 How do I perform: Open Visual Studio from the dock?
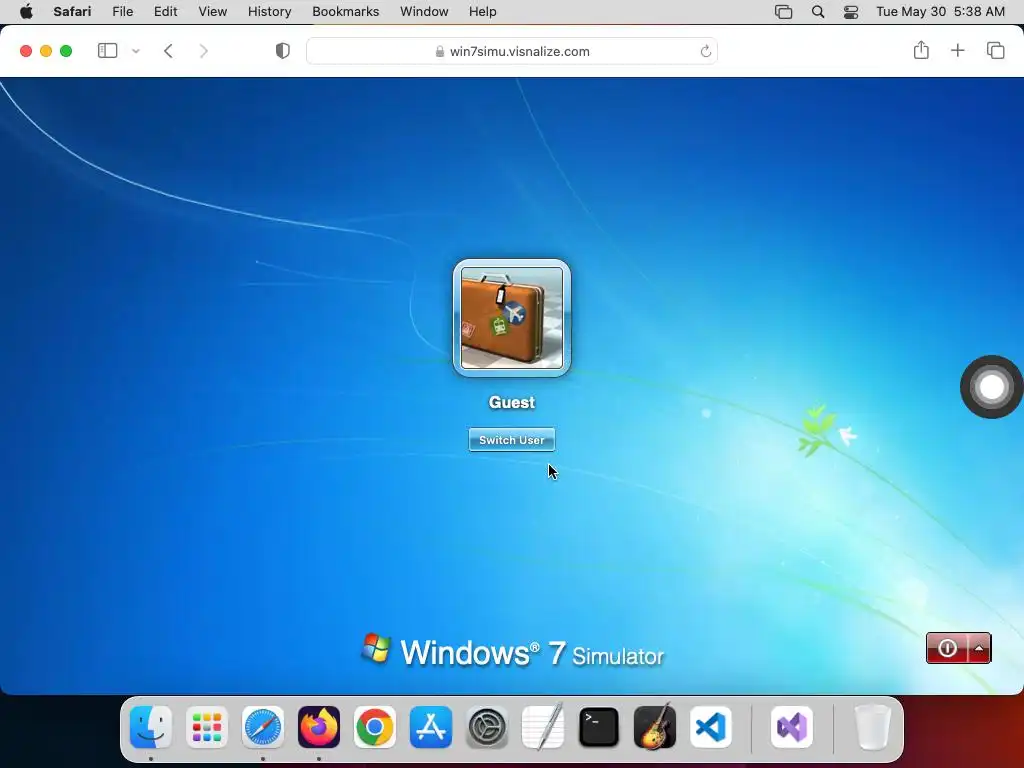(x=792, y=727)
